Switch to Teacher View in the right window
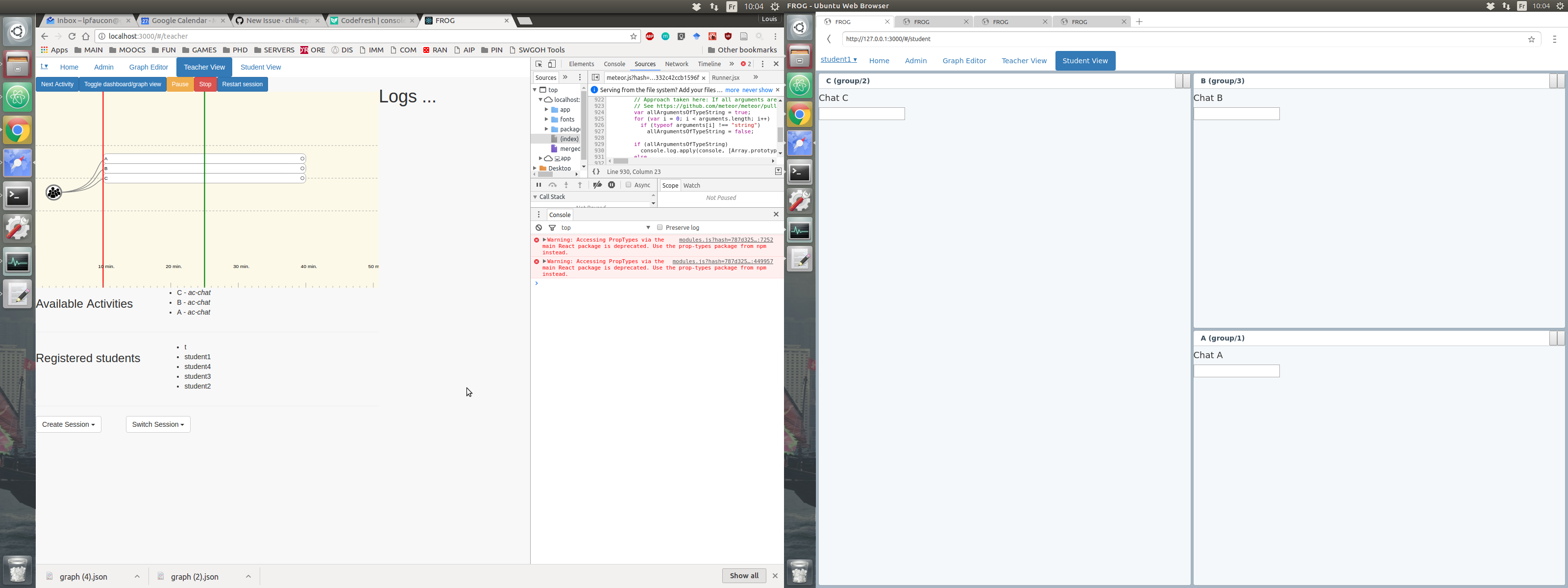1568x588 pixels. [x=1024, y=60]
